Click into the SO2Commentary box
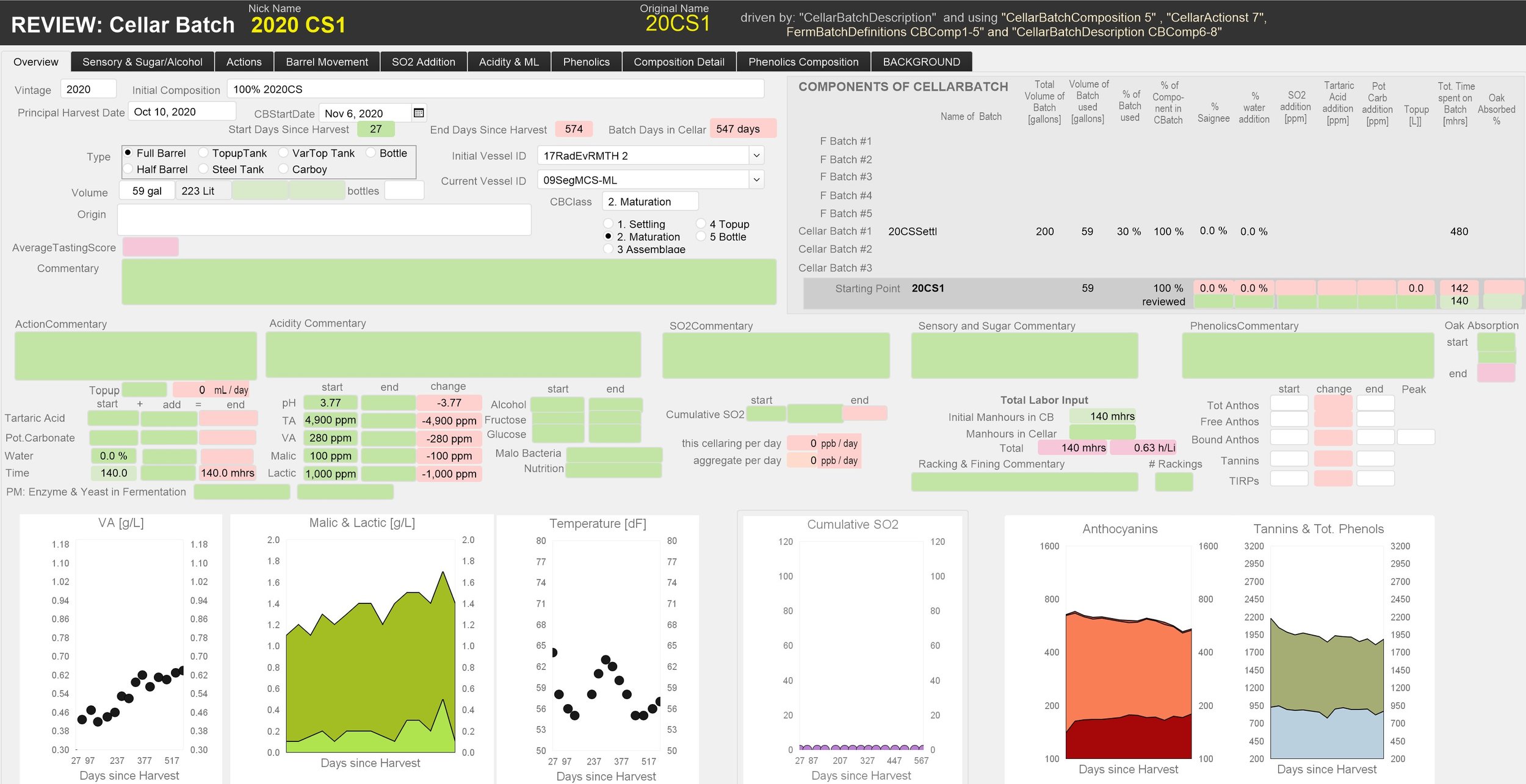Screen dimensions: 1526x784 [776, 355]
